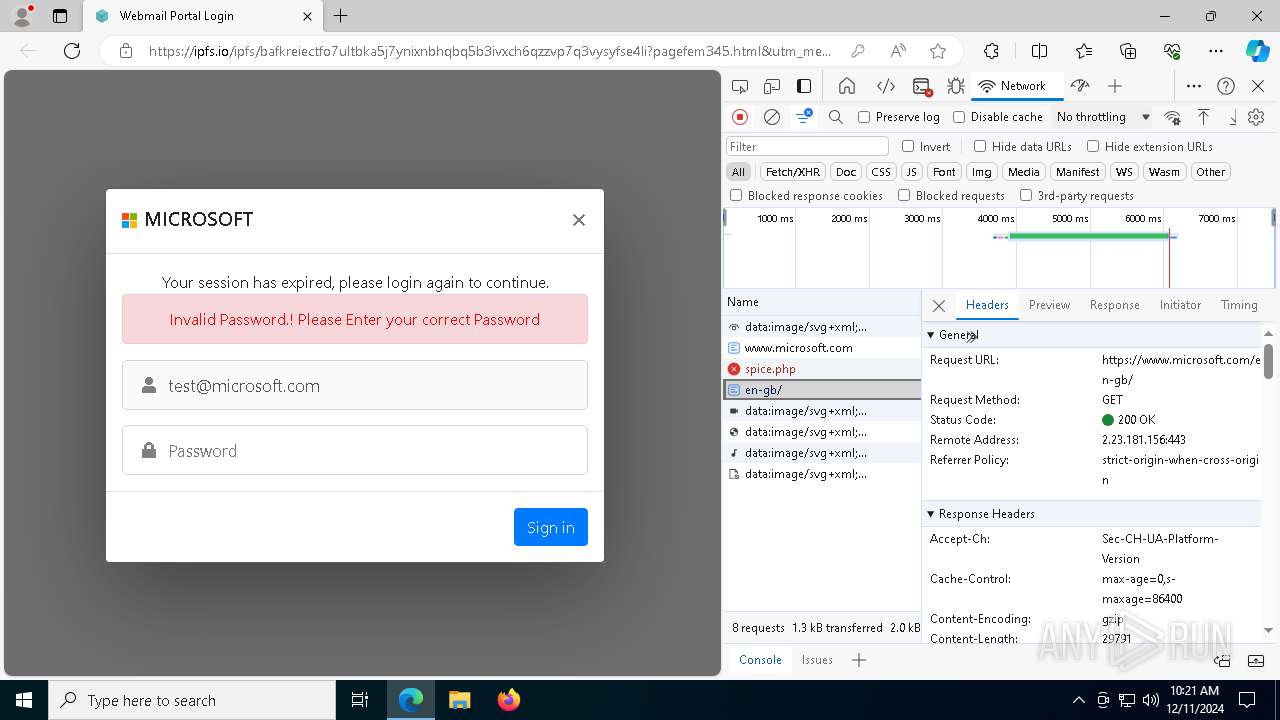Open network conditions Wi-Fi gear icon
The image size is (1280, 720).
1173,117
